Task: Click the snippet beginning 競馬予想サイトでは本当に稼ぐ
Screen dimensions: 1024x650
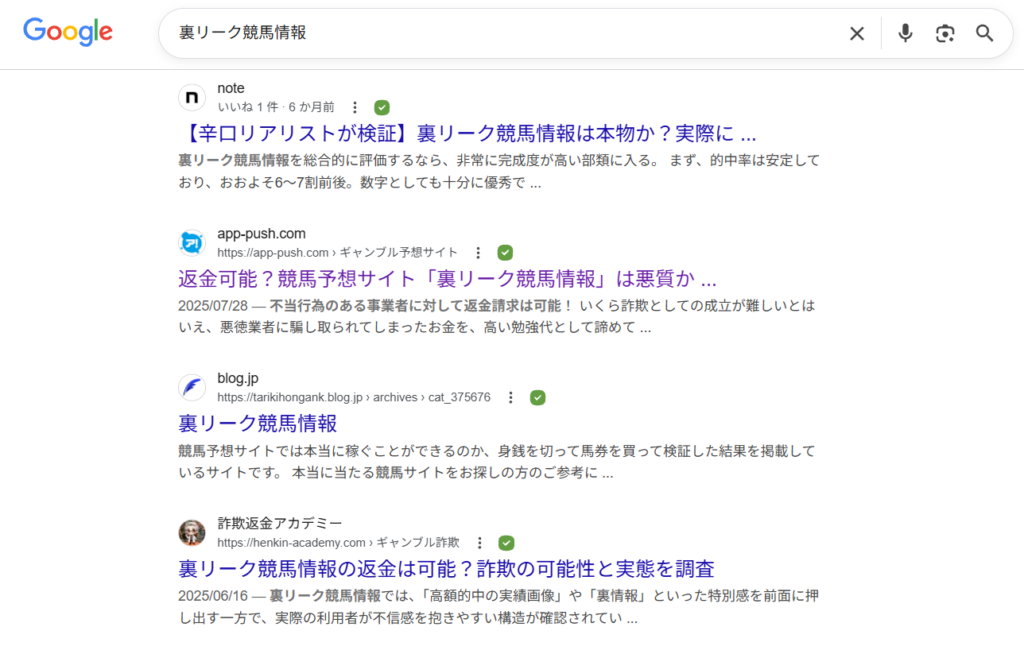Action: point(496,462)
